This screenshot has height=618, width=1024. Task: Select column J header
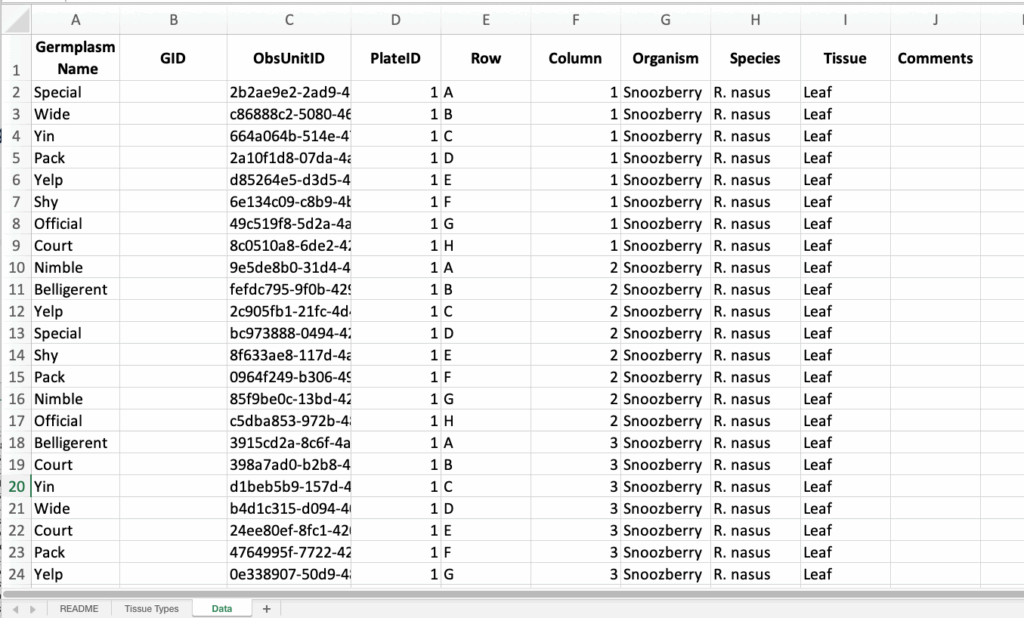point(935,19)
